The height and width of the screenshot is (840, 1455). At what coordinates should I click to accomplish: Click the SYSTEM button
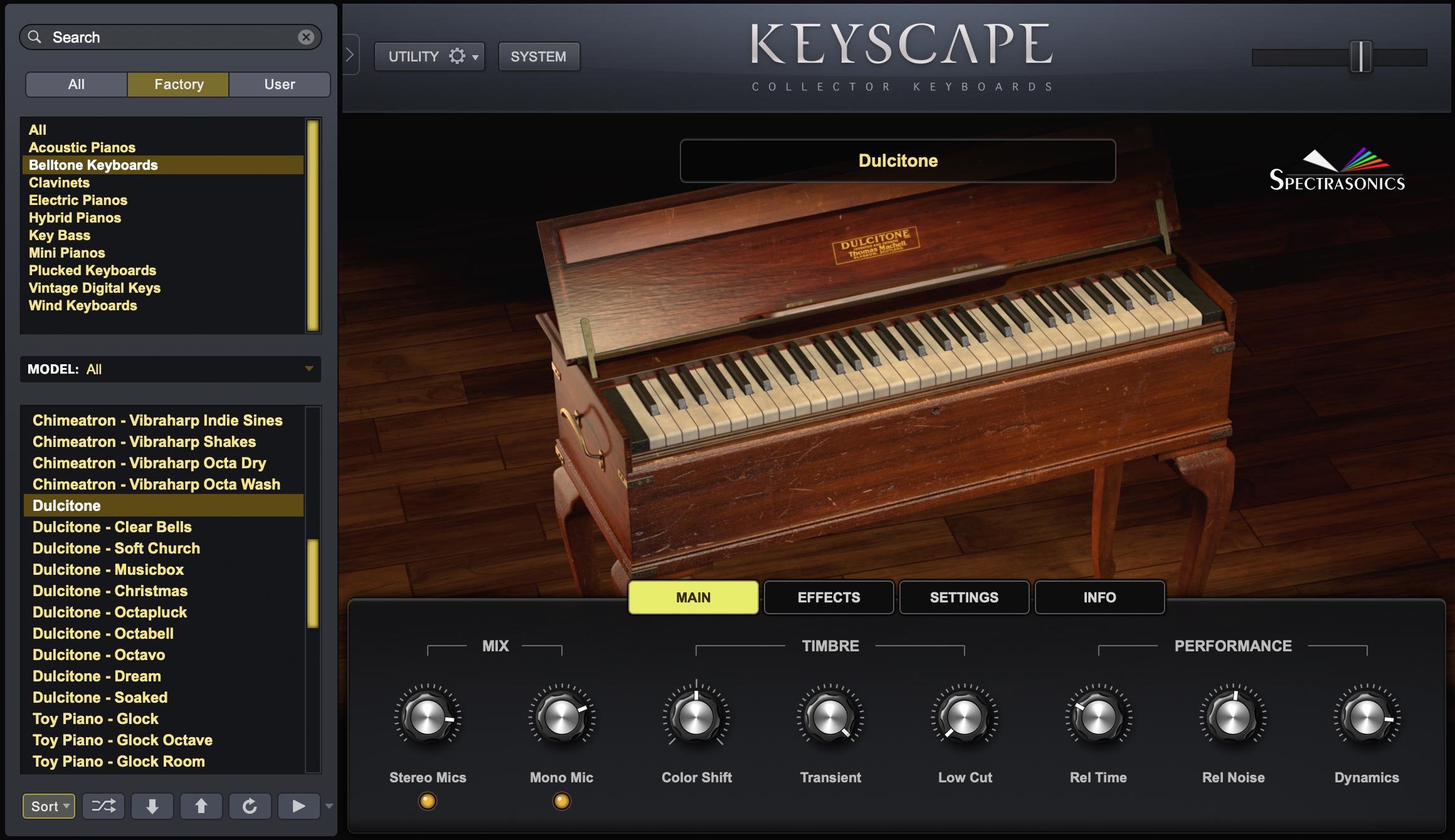tap(539, 56)
